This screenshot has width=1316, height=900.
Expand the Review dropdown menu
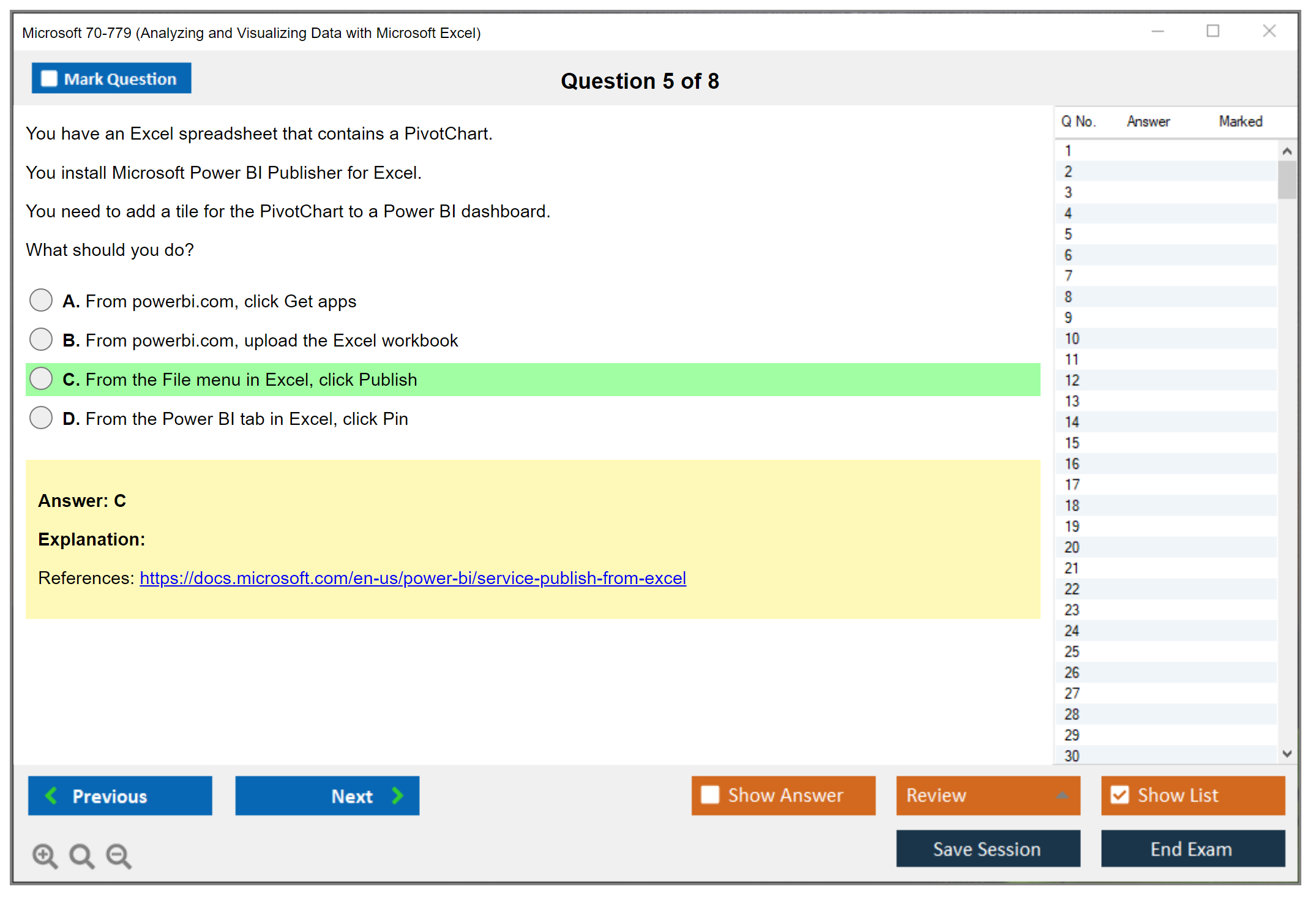[x=1062, y=795]
